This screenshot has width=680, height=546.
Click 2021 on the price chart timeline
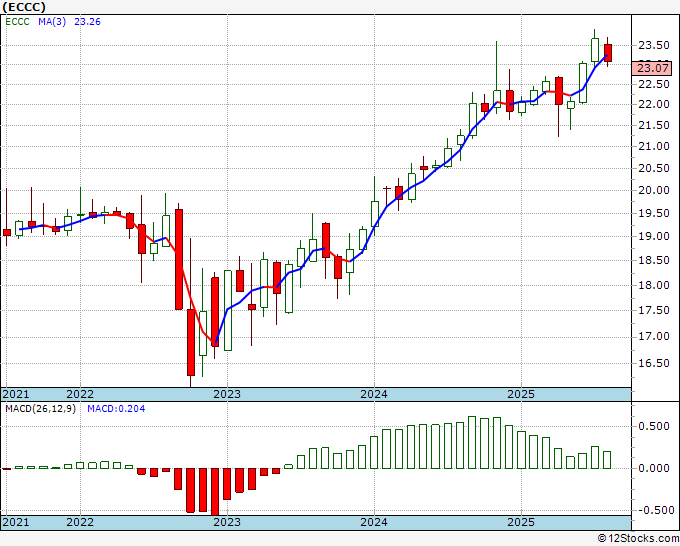[x=16, y=394]
